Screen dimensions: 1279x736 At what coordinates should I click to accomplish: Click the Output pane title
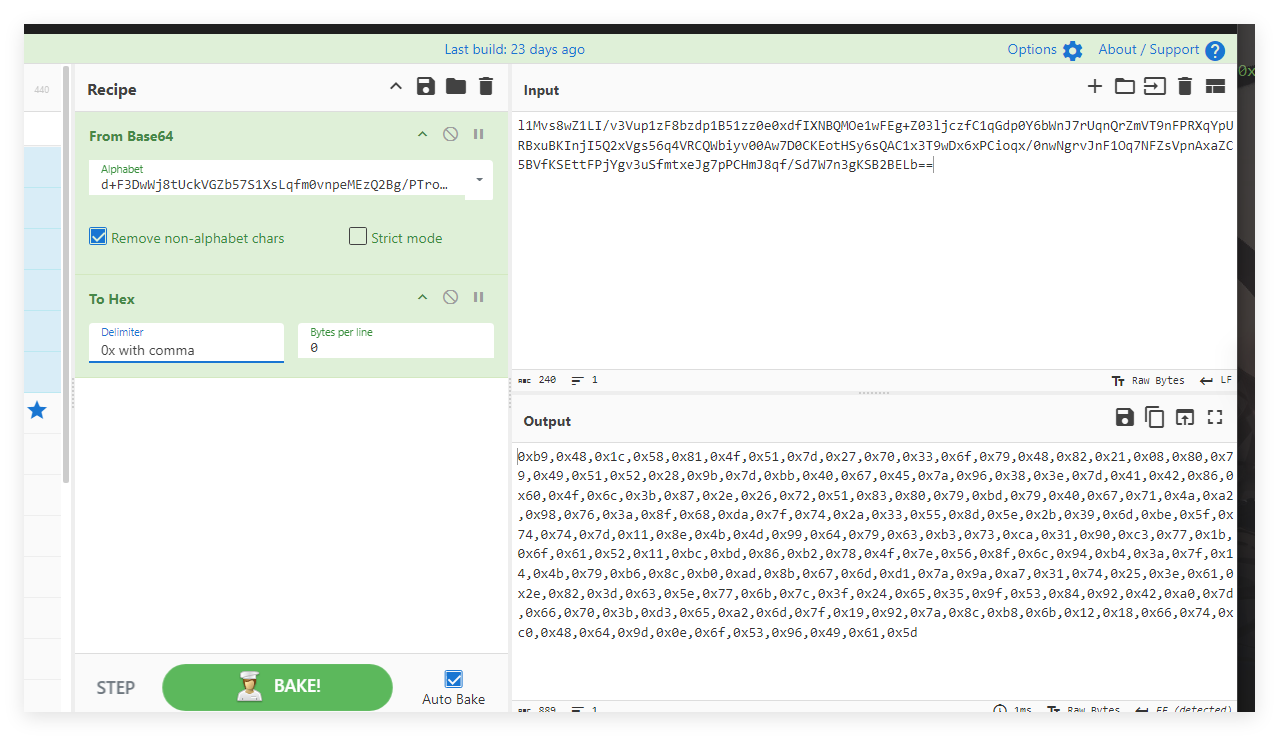(547, 421)
